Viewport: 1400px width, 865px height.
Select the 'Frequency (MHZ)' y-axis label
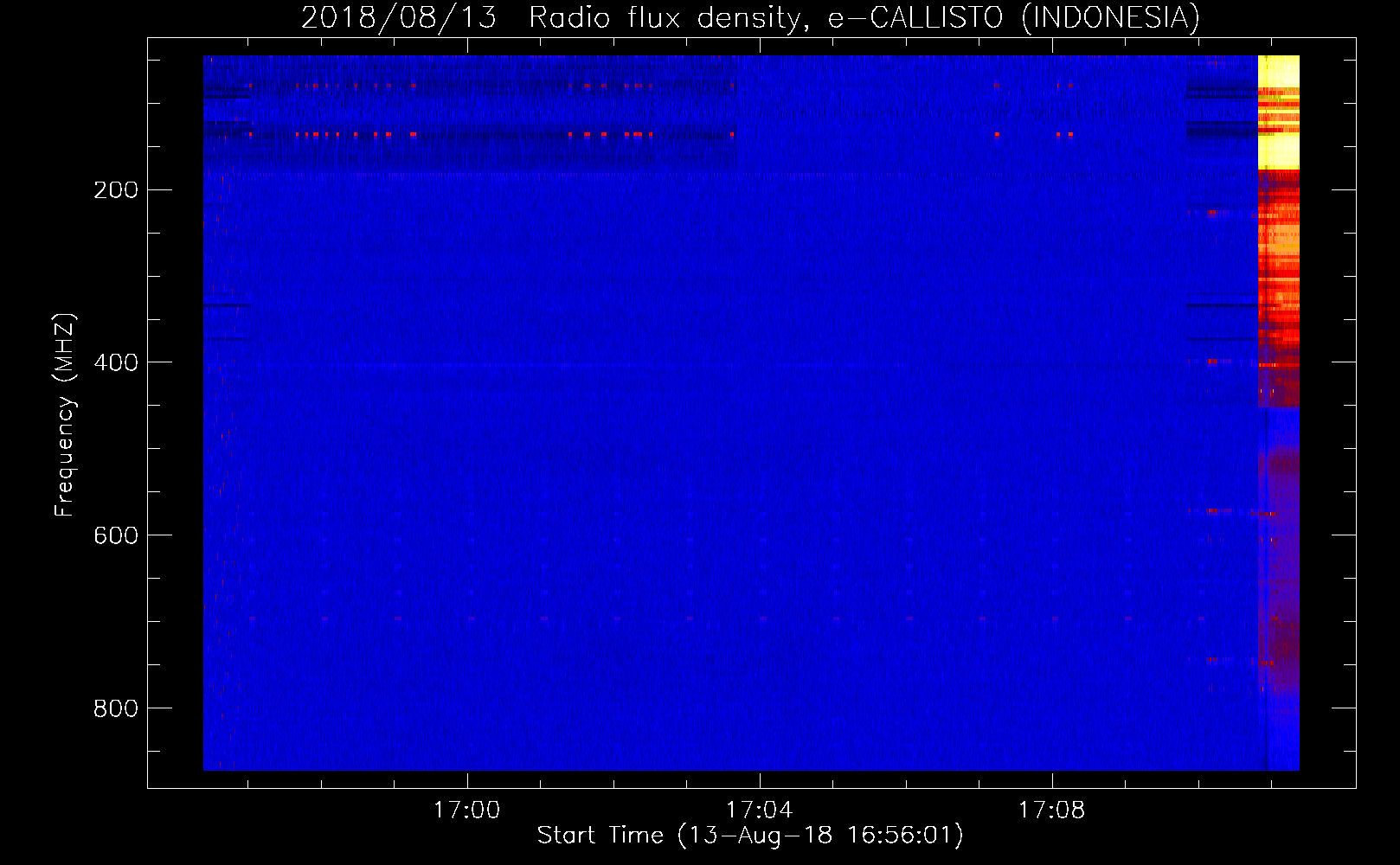65,415
